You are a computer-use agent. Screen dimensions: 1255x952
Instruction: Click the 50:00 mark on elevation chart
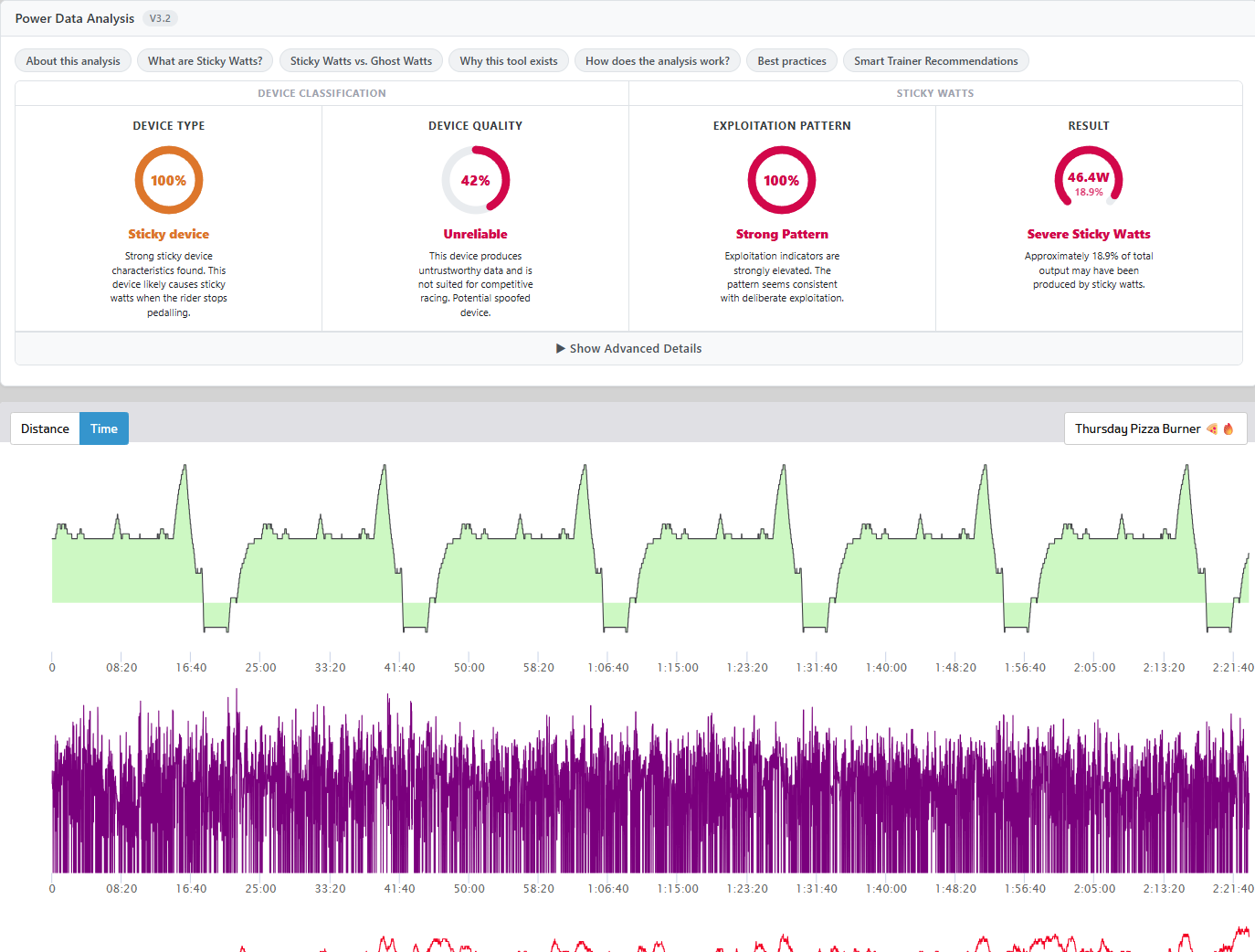(469, 668)
